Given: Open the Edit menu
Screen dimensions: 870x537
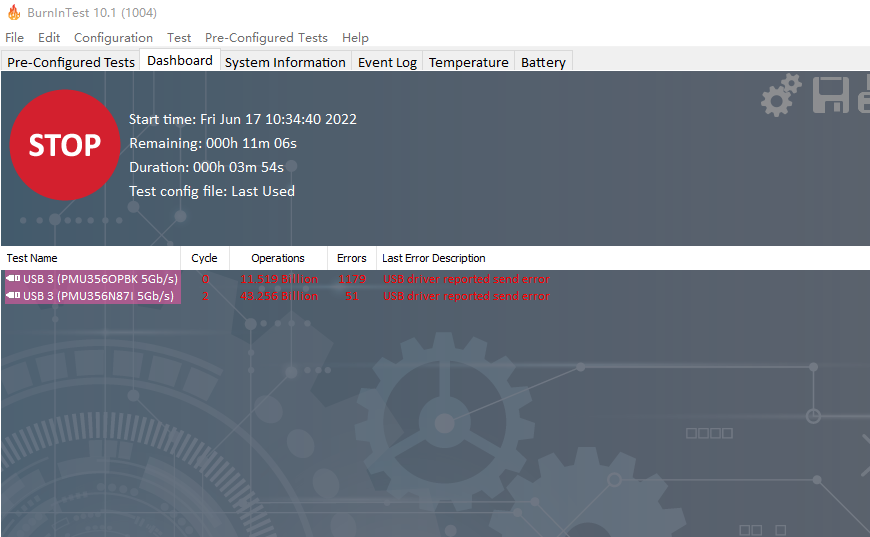Looking at the screenshot, I should [x=49, y=38].
